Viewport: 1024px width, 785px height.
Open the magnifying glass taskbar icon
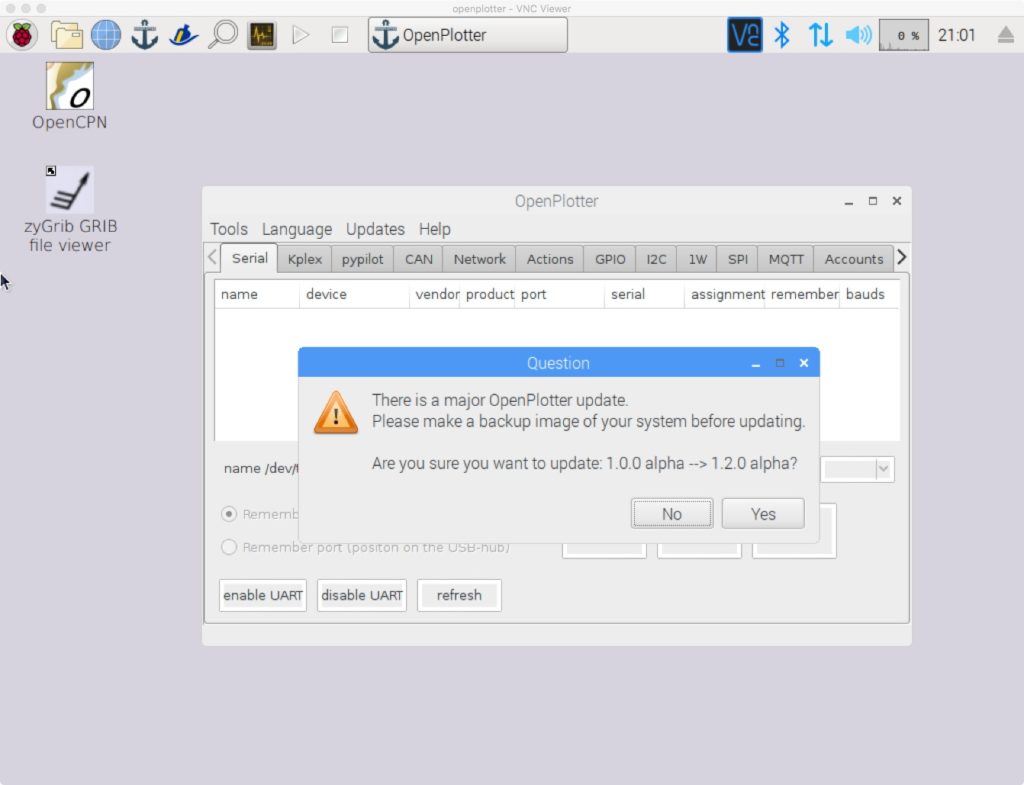(x=223, y=36)
